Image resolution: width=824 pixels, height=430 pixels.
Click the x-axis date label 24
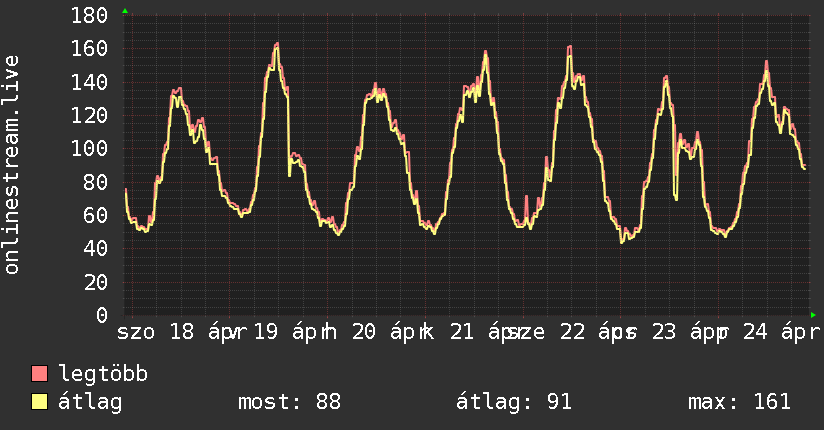pyautogui.click(x=755, y=332)
